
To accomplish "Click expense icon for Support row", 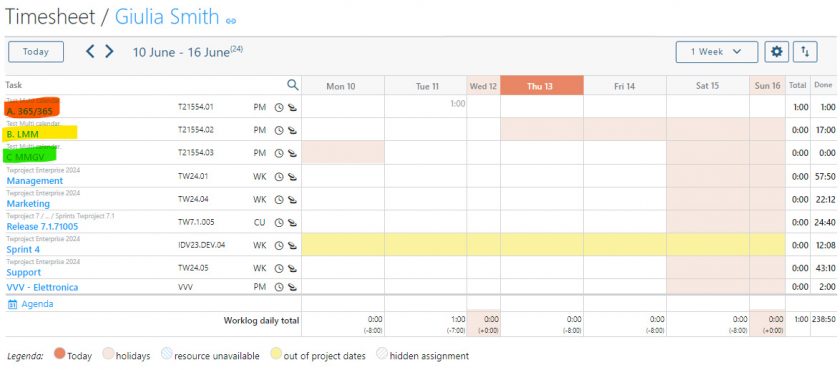I will tap(292, 268).
